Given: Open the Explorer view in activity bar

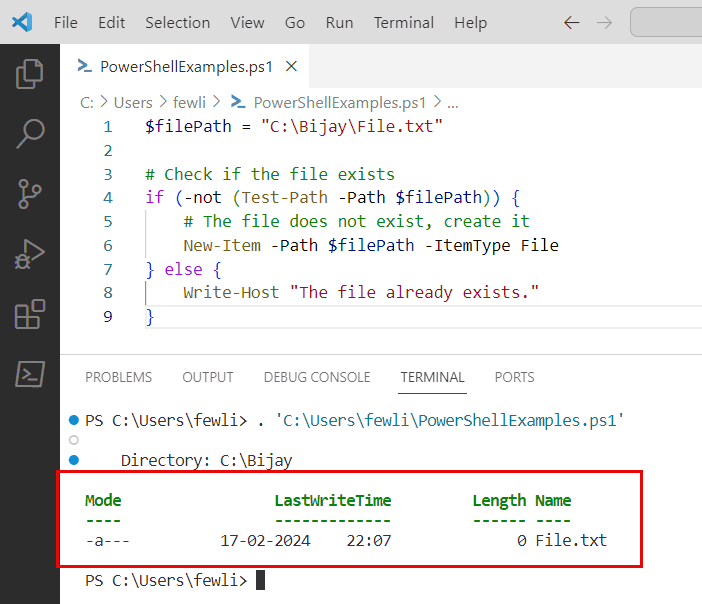Looking at the screenshot, I should coord(30,74).
